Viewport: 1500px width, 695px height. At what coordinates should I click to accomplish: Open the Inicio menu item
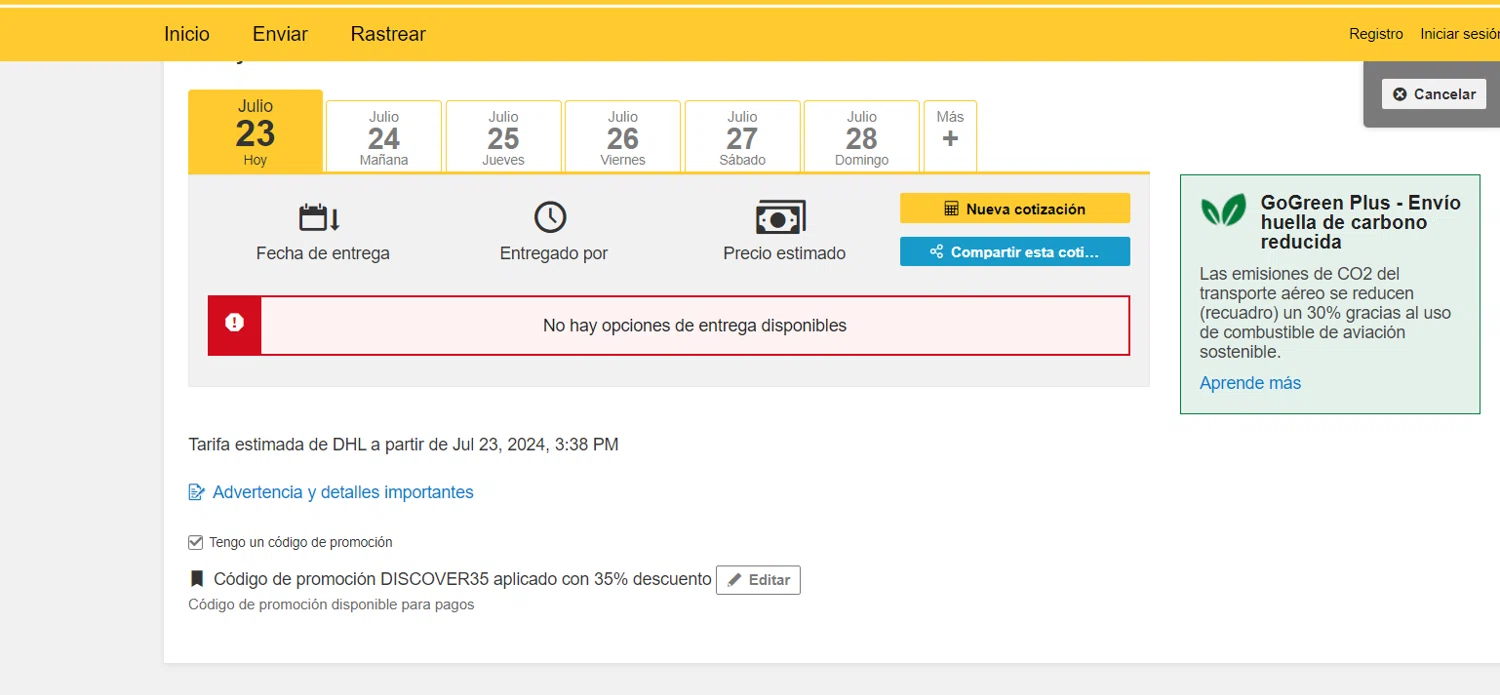point(187,34)
